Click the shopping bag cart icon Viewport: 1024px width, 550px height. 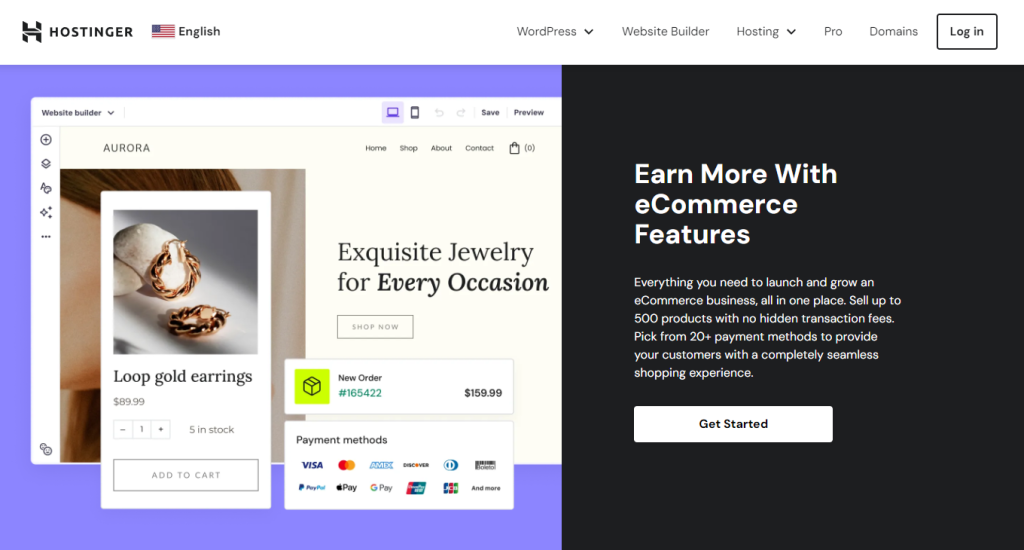(x=514, y=148)
